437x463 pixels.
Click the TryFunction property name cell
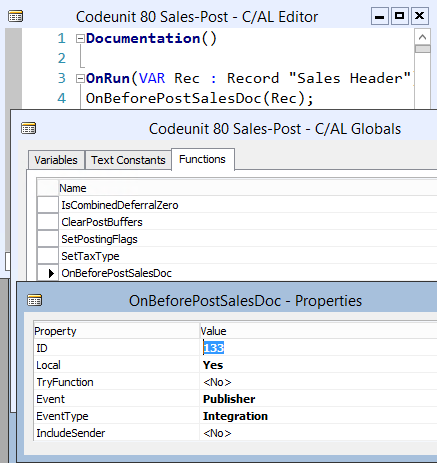click(117, 382)
